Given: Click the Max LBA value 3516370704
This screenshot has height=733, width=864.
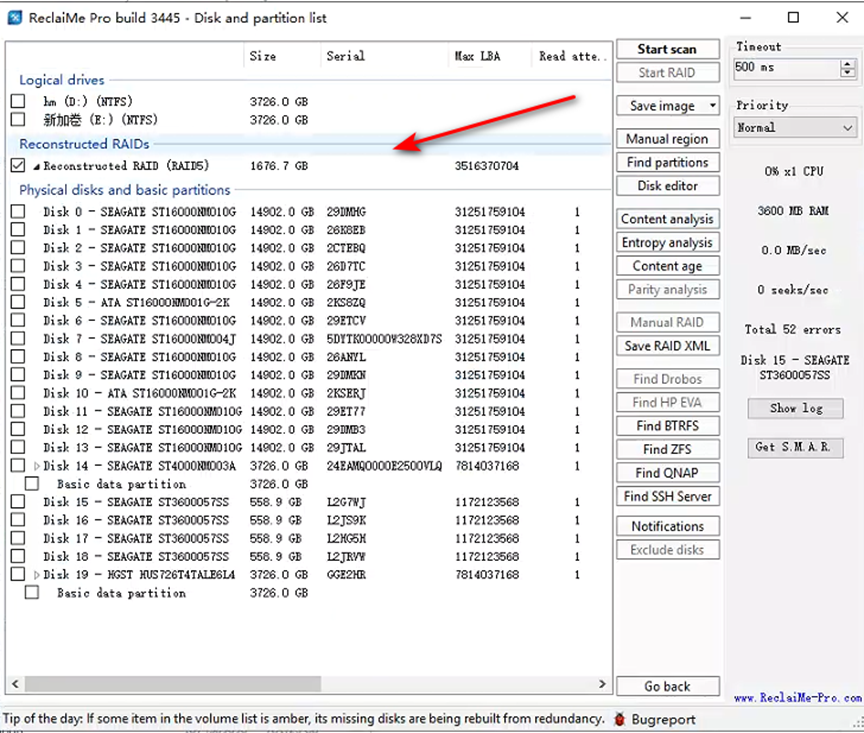Looking at the screenshot, I should point(486,166).
